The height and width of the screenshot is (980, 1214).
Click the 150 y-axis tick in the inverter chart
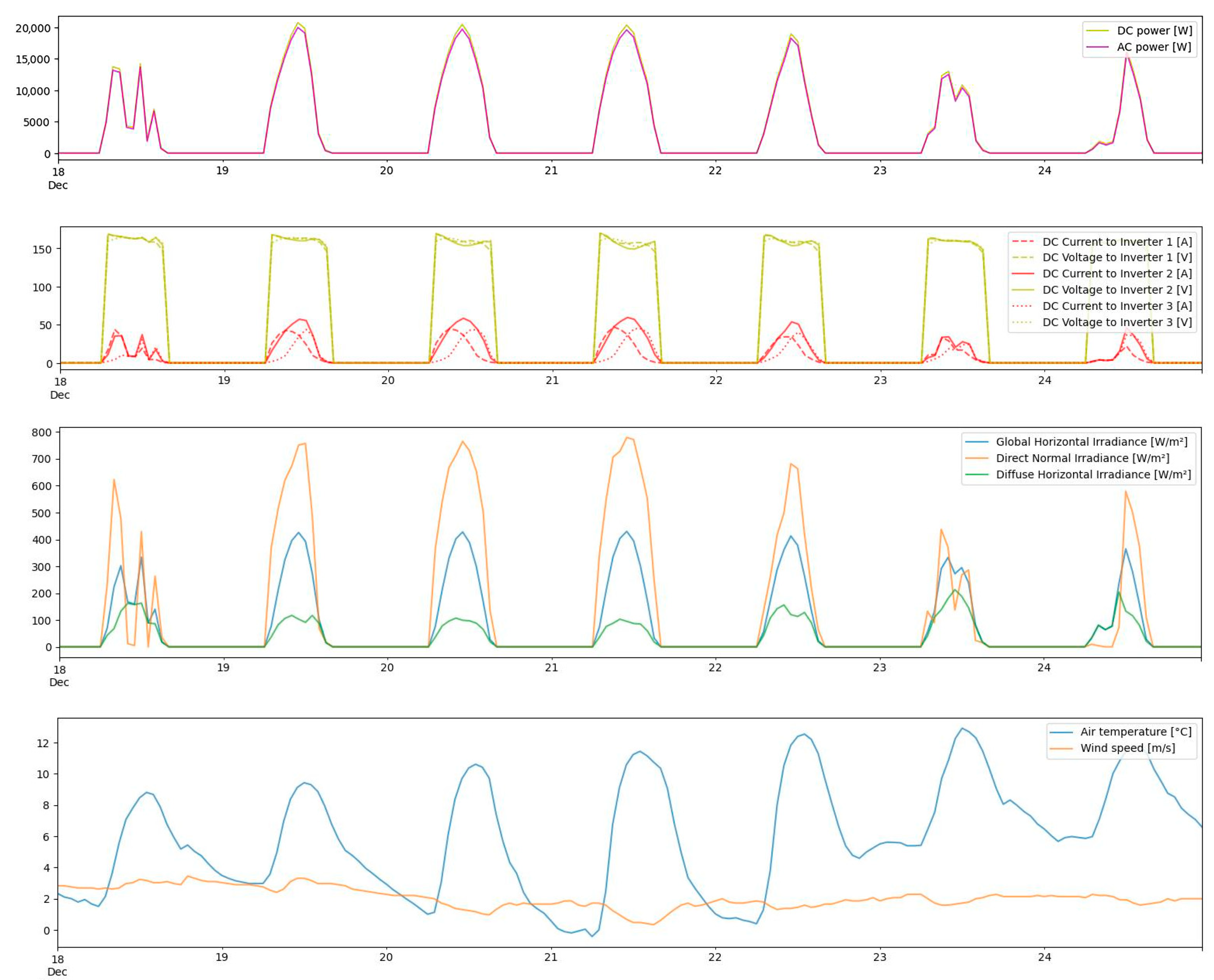42,250
